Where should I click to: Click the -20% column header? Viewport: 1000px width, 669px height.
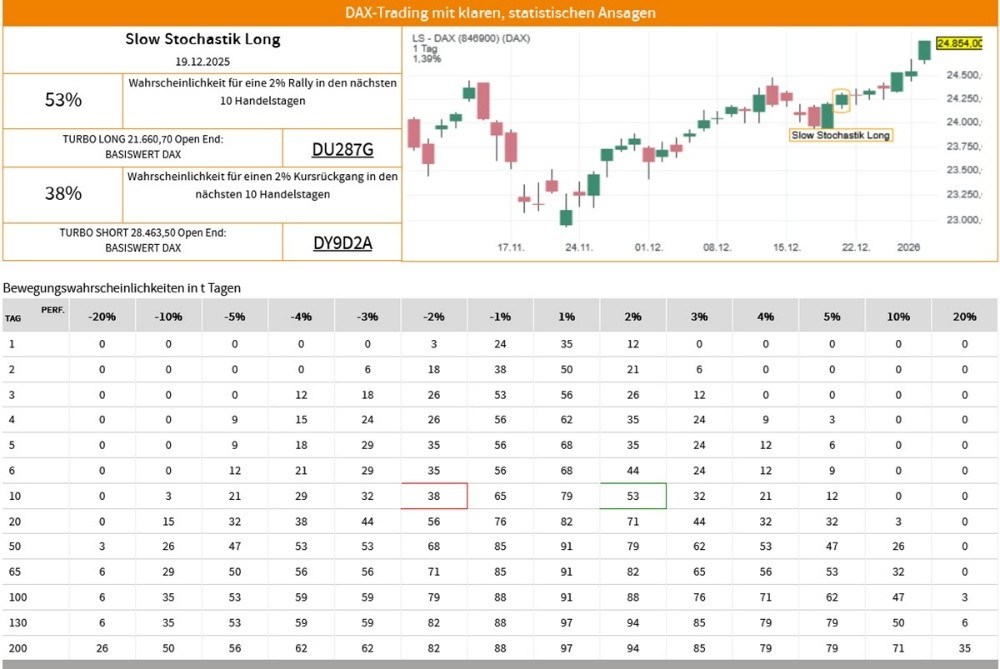pos(102,316)
